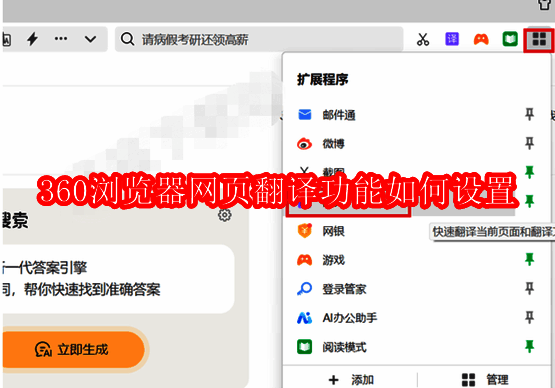The width and height of the screenshot is (555, 388).
Task: Click the 添加 add extension button
Action: (351, 380)
